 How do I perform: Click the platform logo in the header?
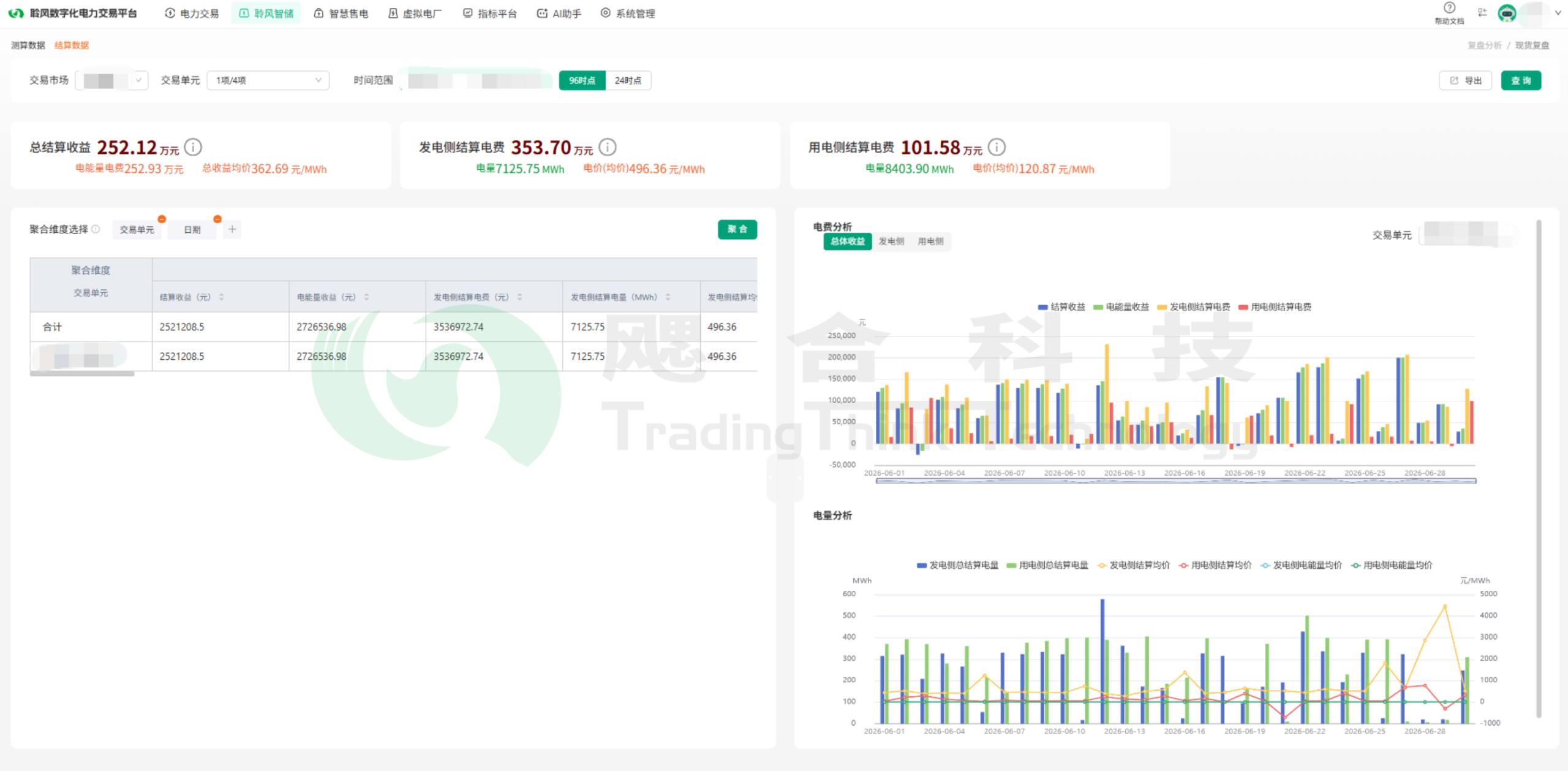(x=16, y=13)
